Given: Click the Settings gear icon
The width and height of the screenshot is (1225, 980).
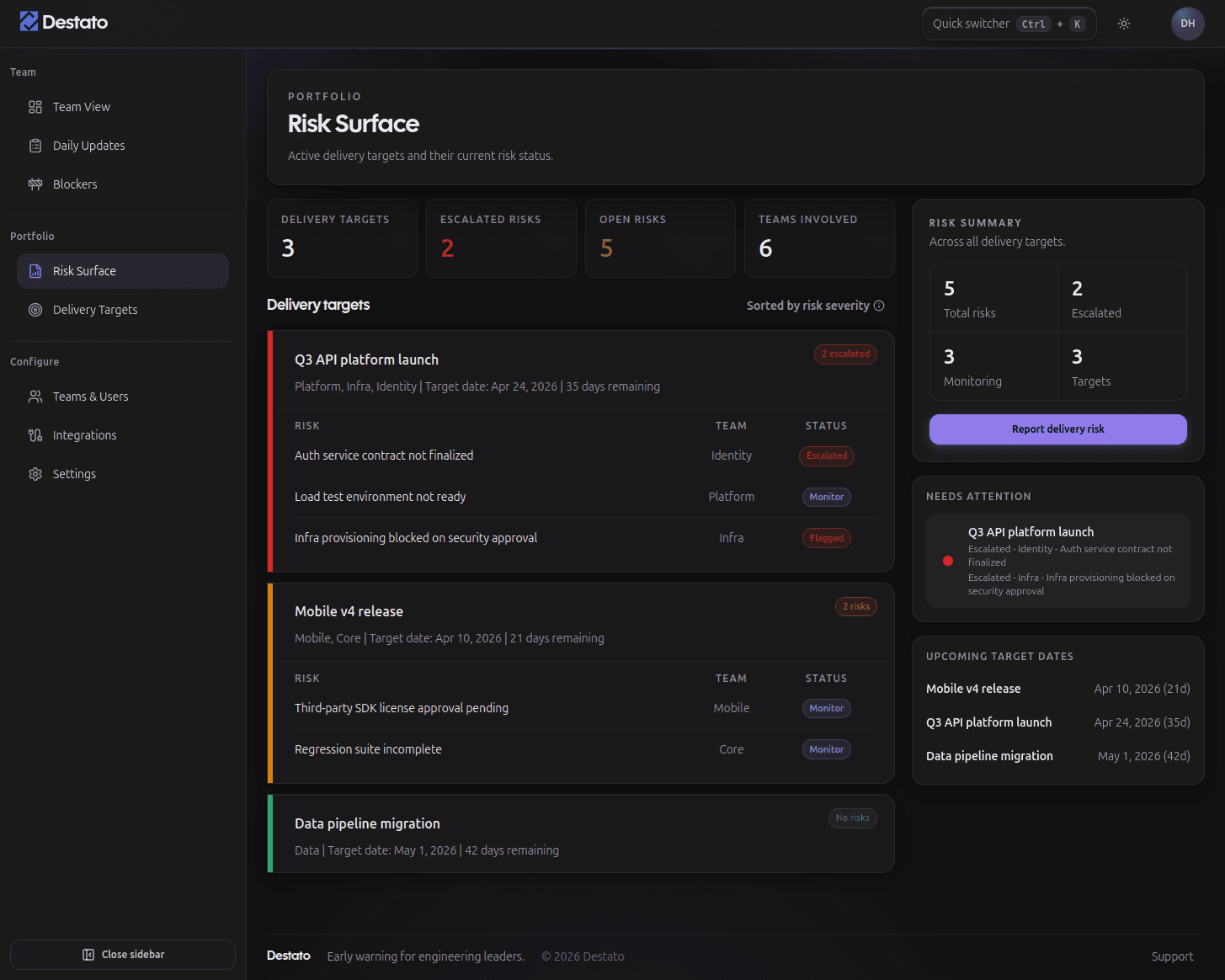Looking at the screenshot, I should pos(35,474).
